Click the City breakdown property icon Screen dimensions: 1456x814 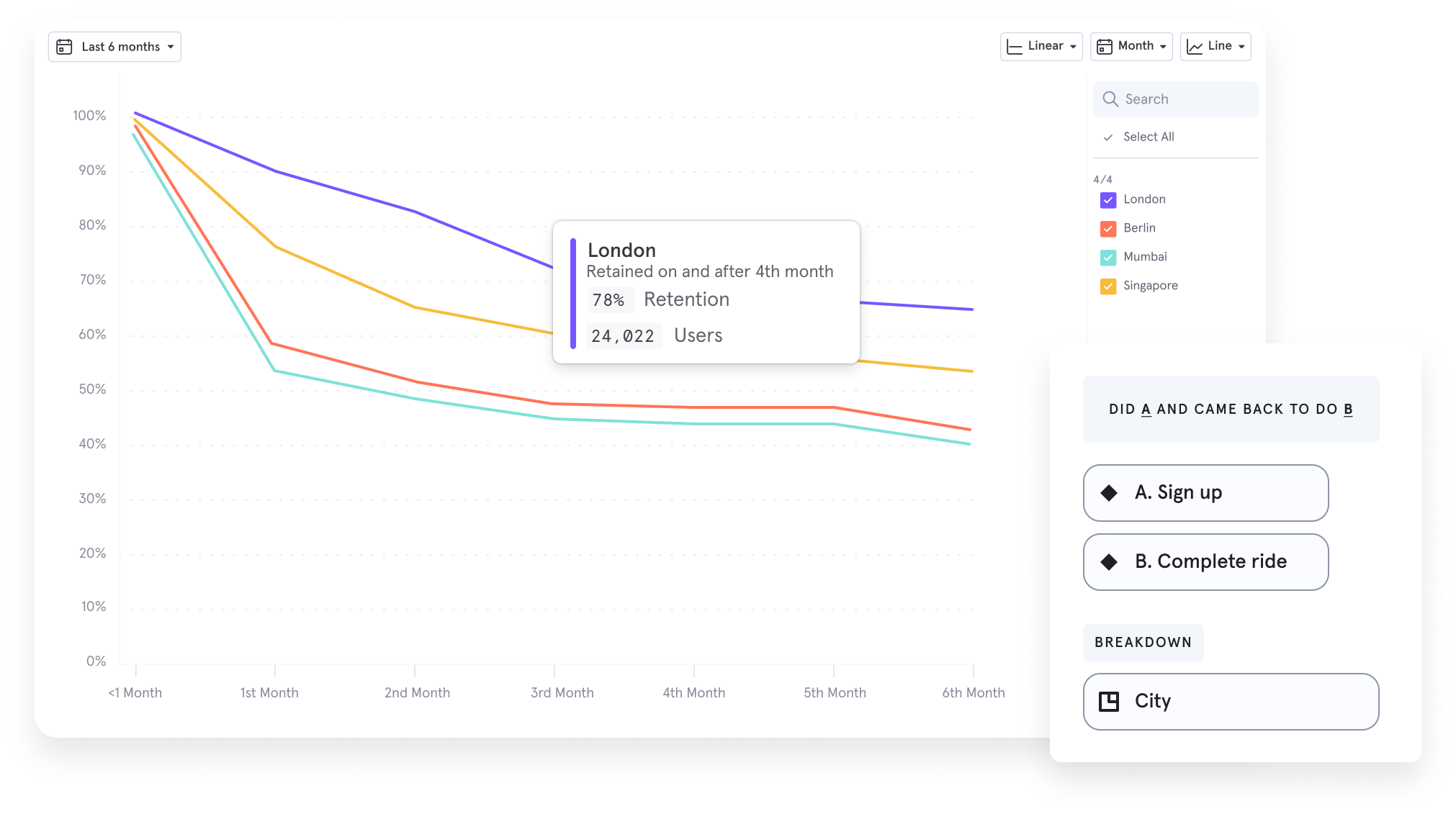coord(1109,702)
